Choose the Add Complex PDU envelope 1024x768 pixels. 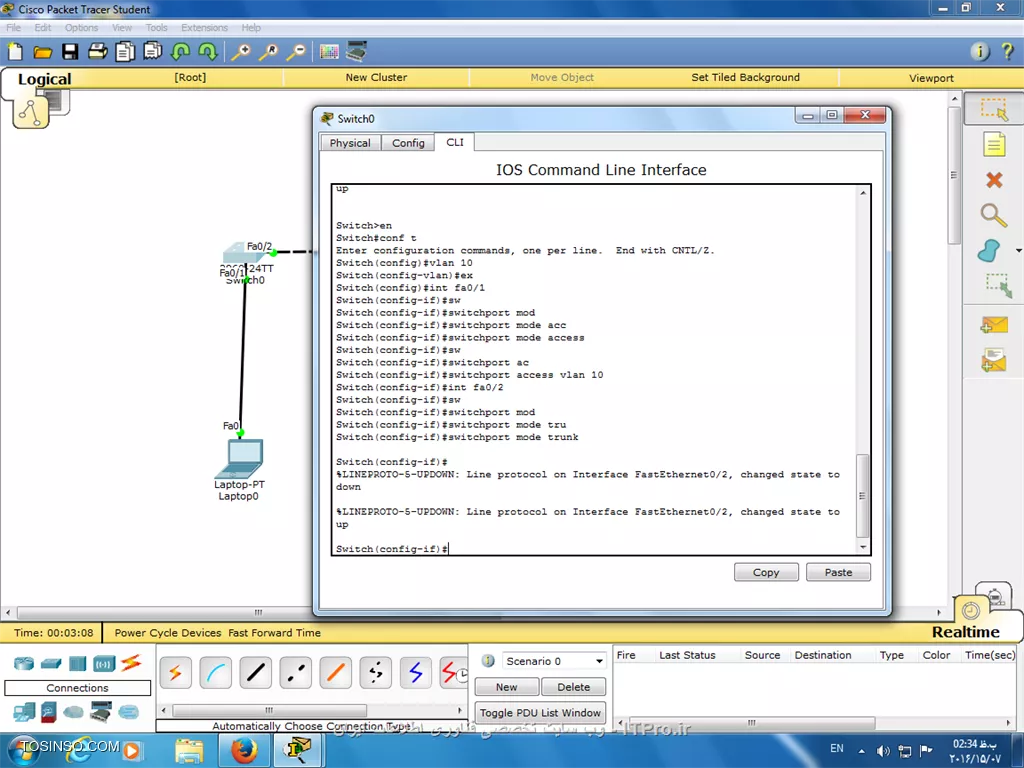[994, 359]
